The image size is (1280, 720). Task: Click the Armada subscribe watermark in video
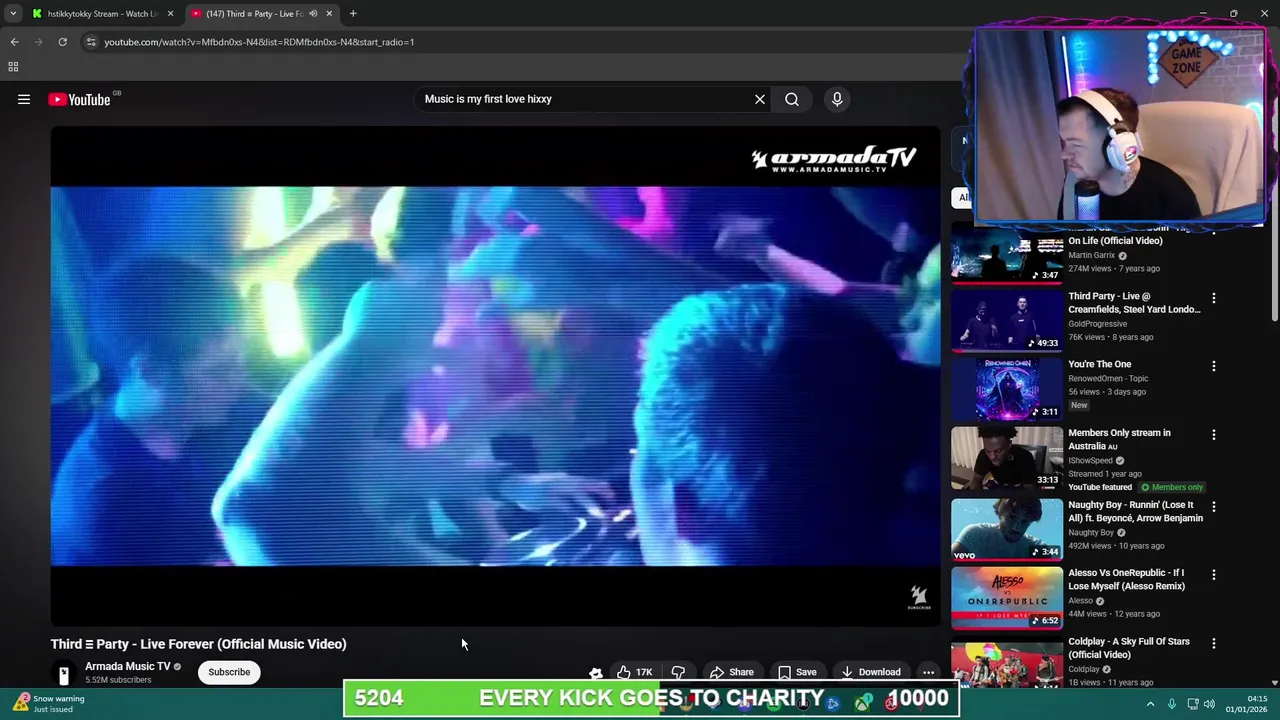919,598
